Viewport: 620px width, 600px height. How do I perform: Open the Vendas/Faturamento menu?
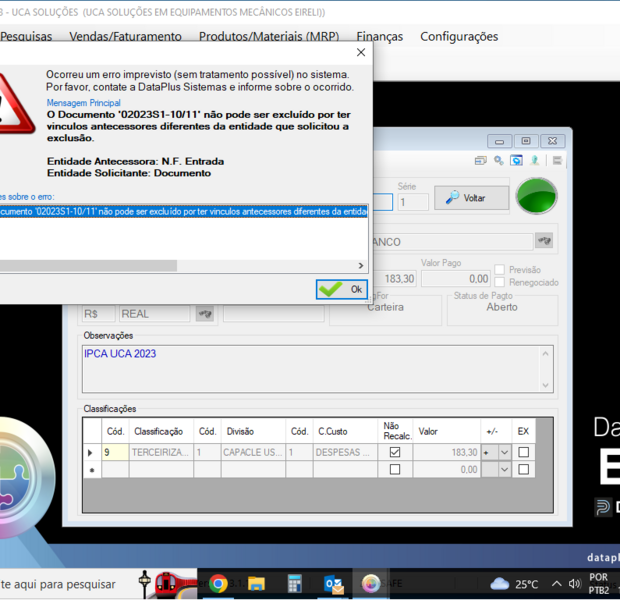(125, 36)
